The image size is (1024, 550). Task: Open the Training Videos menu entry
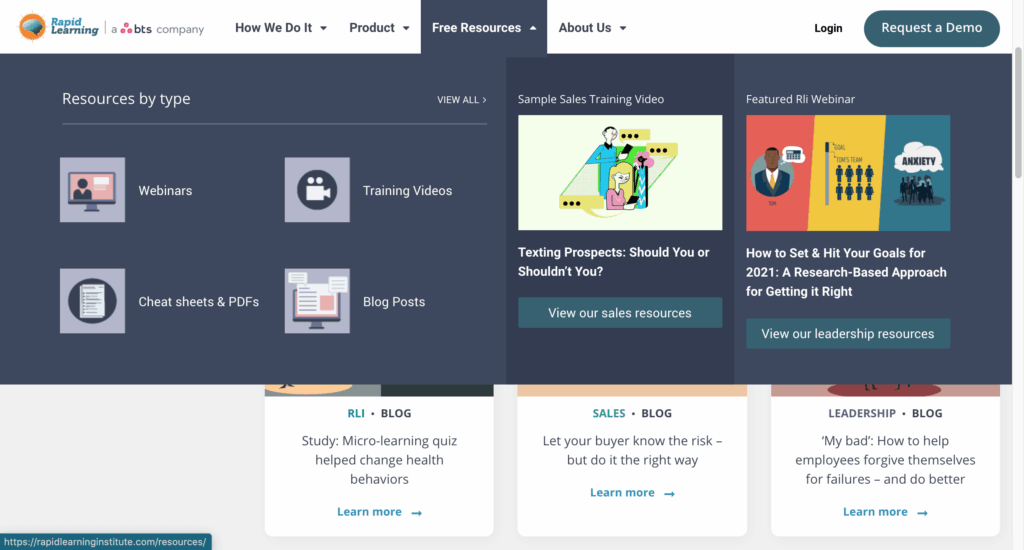tap(407, 191)
